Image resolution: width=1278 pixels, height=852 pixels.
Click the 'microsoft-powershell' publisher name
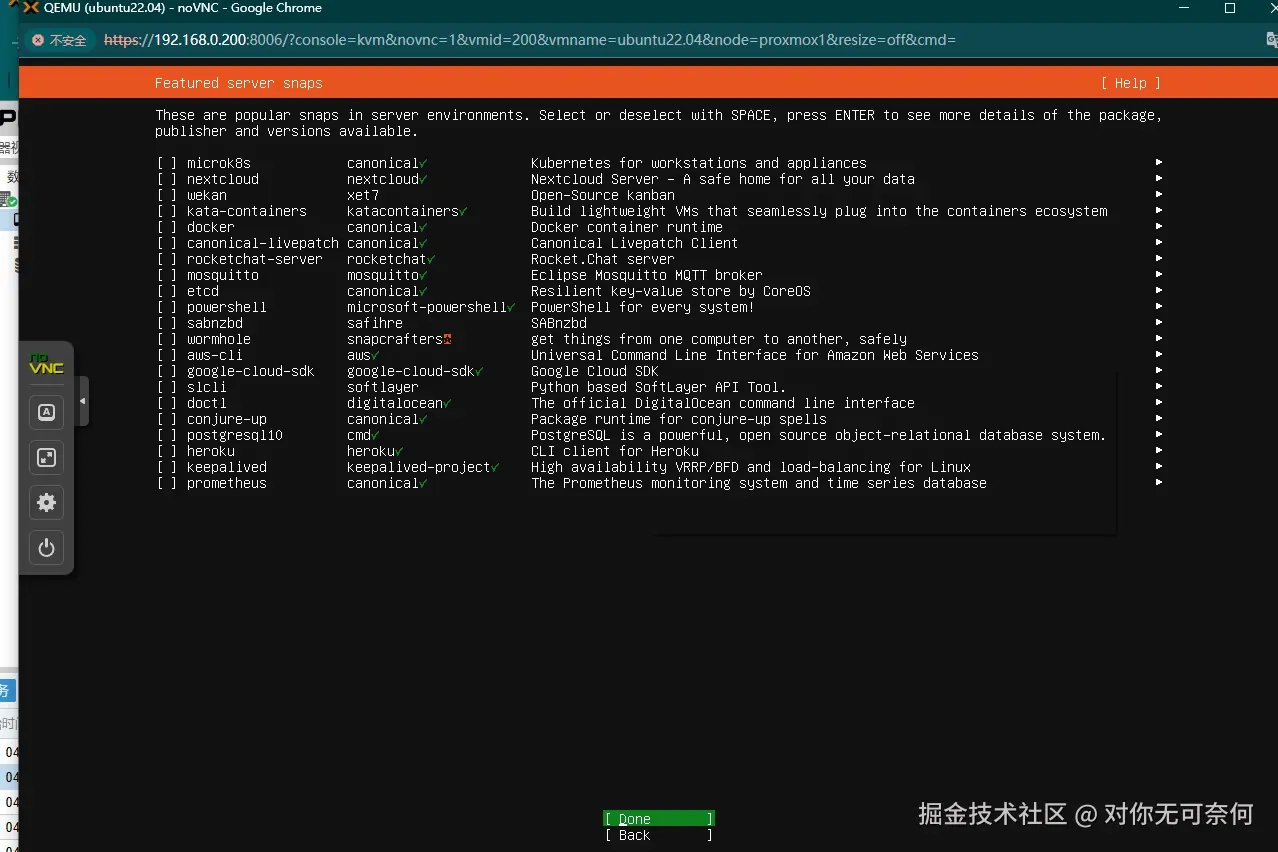[427, 307]
